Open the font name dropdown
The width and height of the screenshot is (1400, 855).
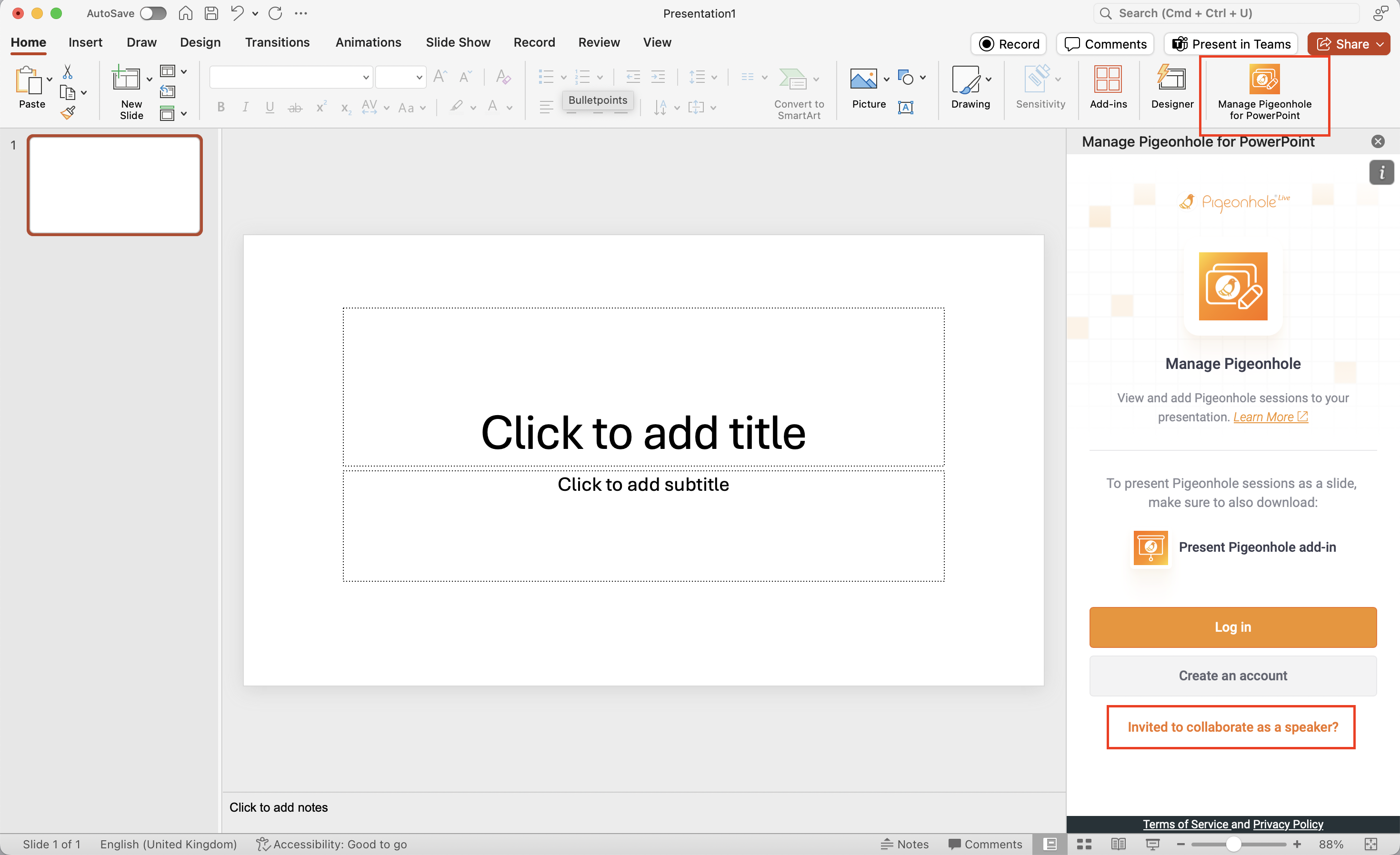point(366,77)
